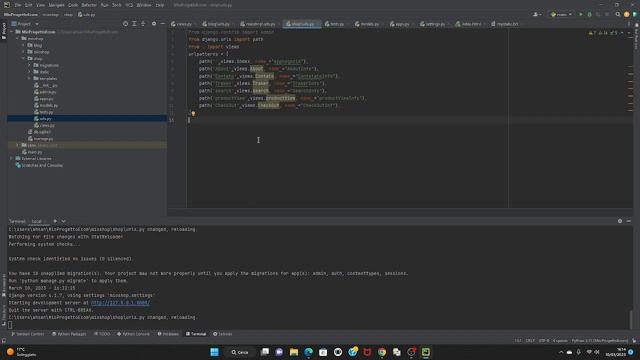The width and height of the screenshot is (640, 360).
Task: Switch to models.py editor tab
Action: (368, 24)
